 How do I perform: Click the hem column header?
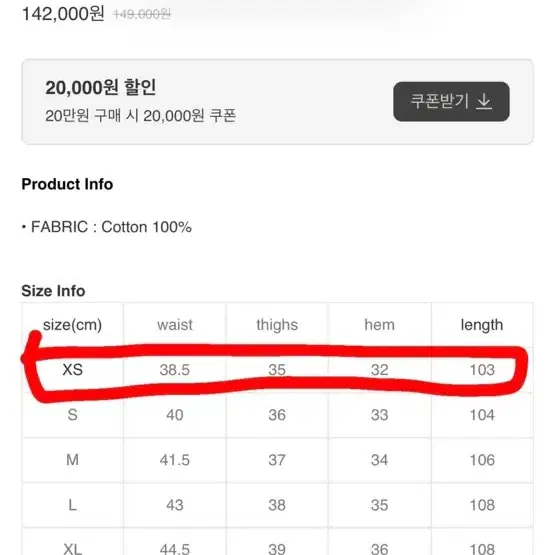pos(379,325)
